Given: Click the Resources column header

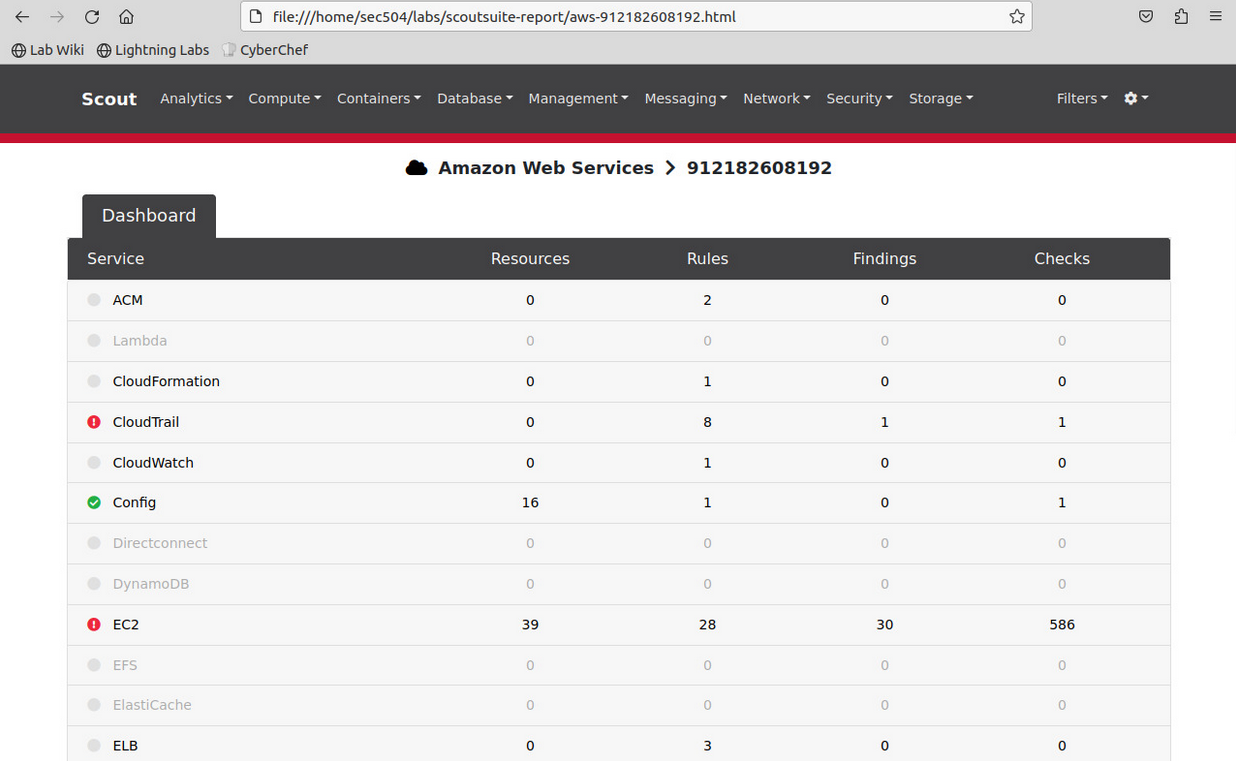Looking at the screenshot, I should 530,258.
